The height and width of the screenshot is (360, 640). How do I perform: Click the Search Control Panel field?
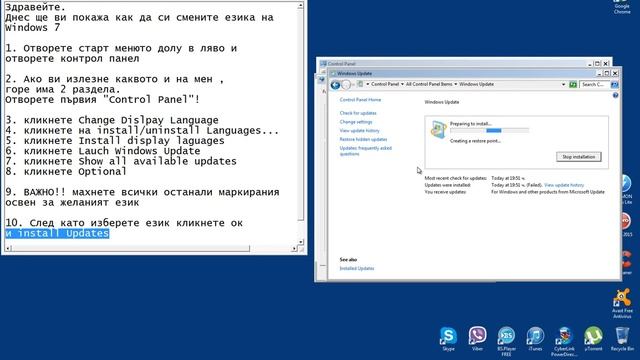point(595,84)
